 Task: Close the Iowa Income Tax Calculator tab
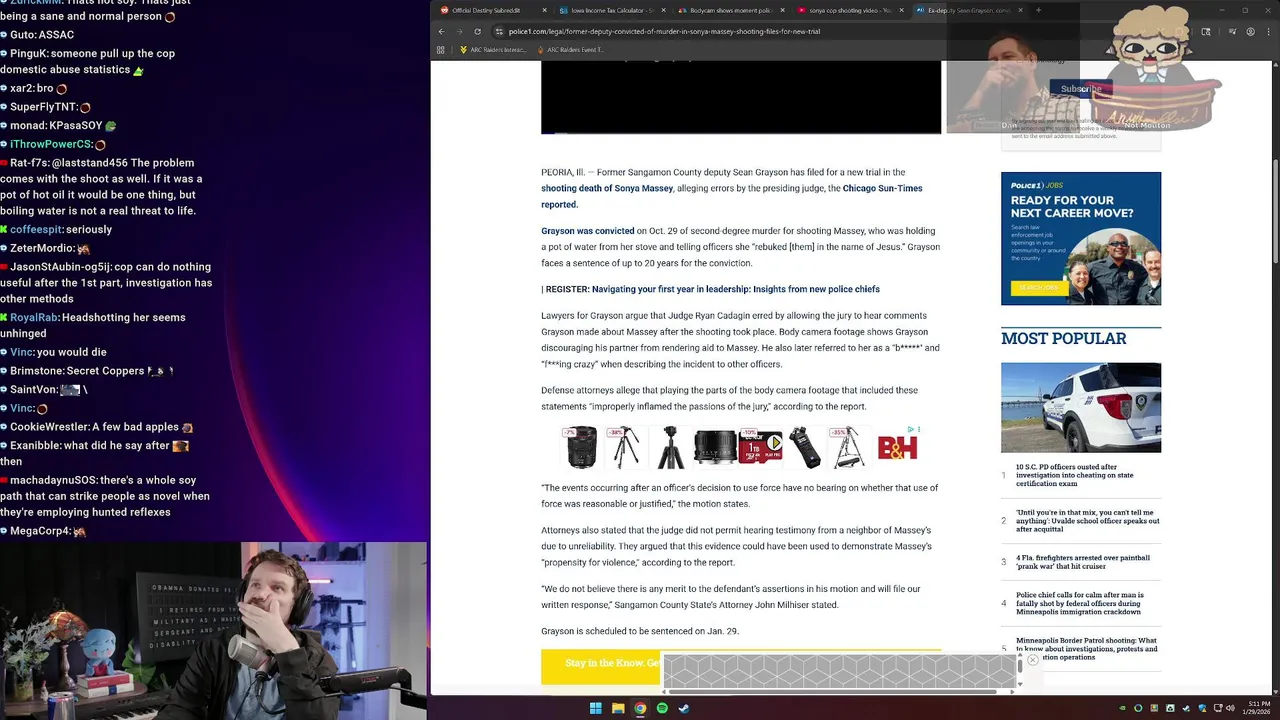[x=663, y=10]
